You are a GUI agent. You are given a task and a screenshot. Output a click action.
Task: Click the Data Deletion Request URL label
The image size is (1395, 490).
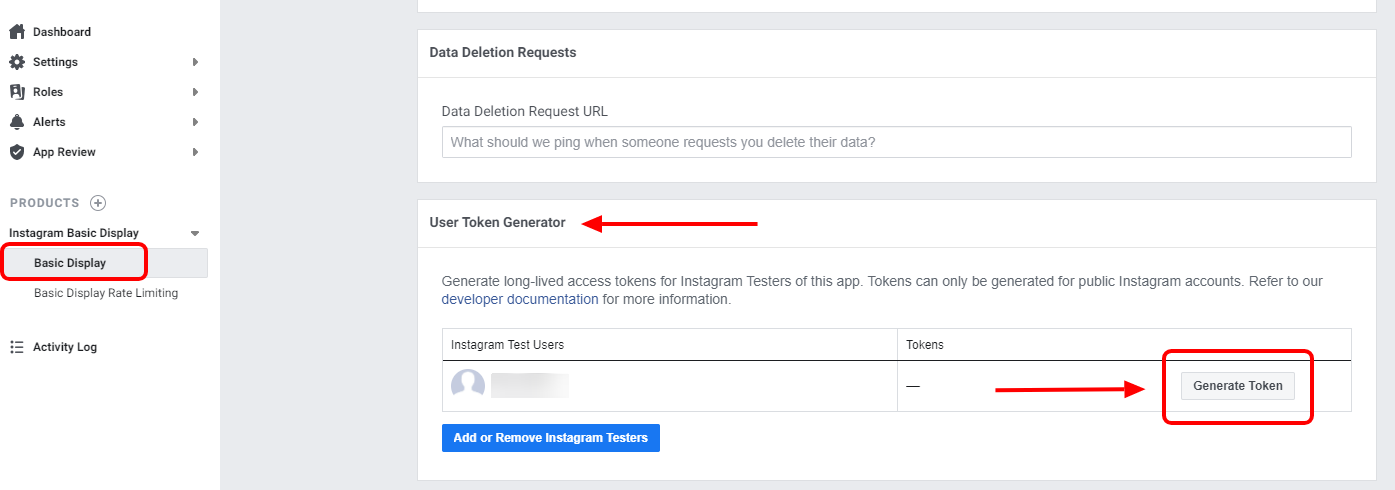coord(525,111)
